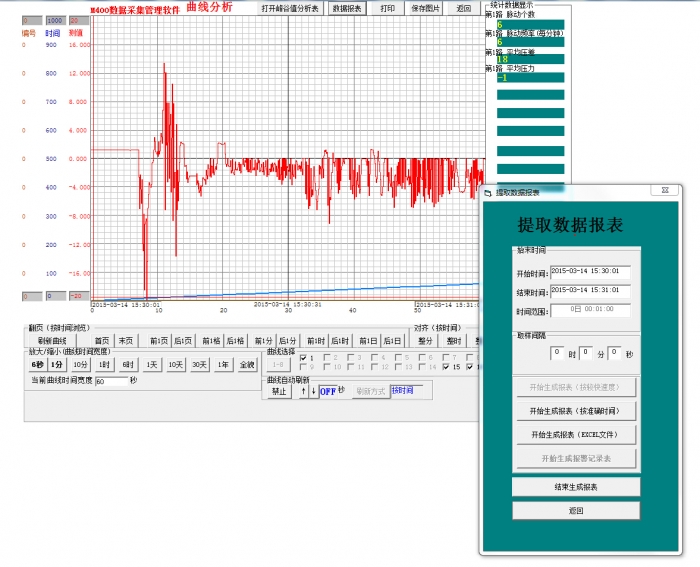Click the 结束时间 input field
Screen dimensions: 700x567
click(590, 291)
